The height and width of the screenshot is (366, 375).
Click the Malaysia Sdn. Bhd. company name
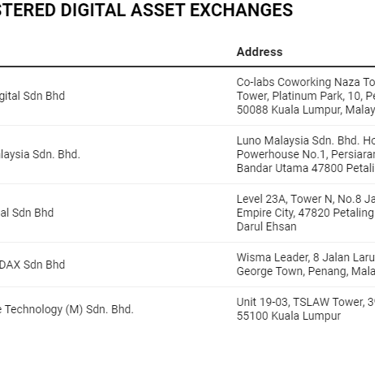click(x=40, y=154)
